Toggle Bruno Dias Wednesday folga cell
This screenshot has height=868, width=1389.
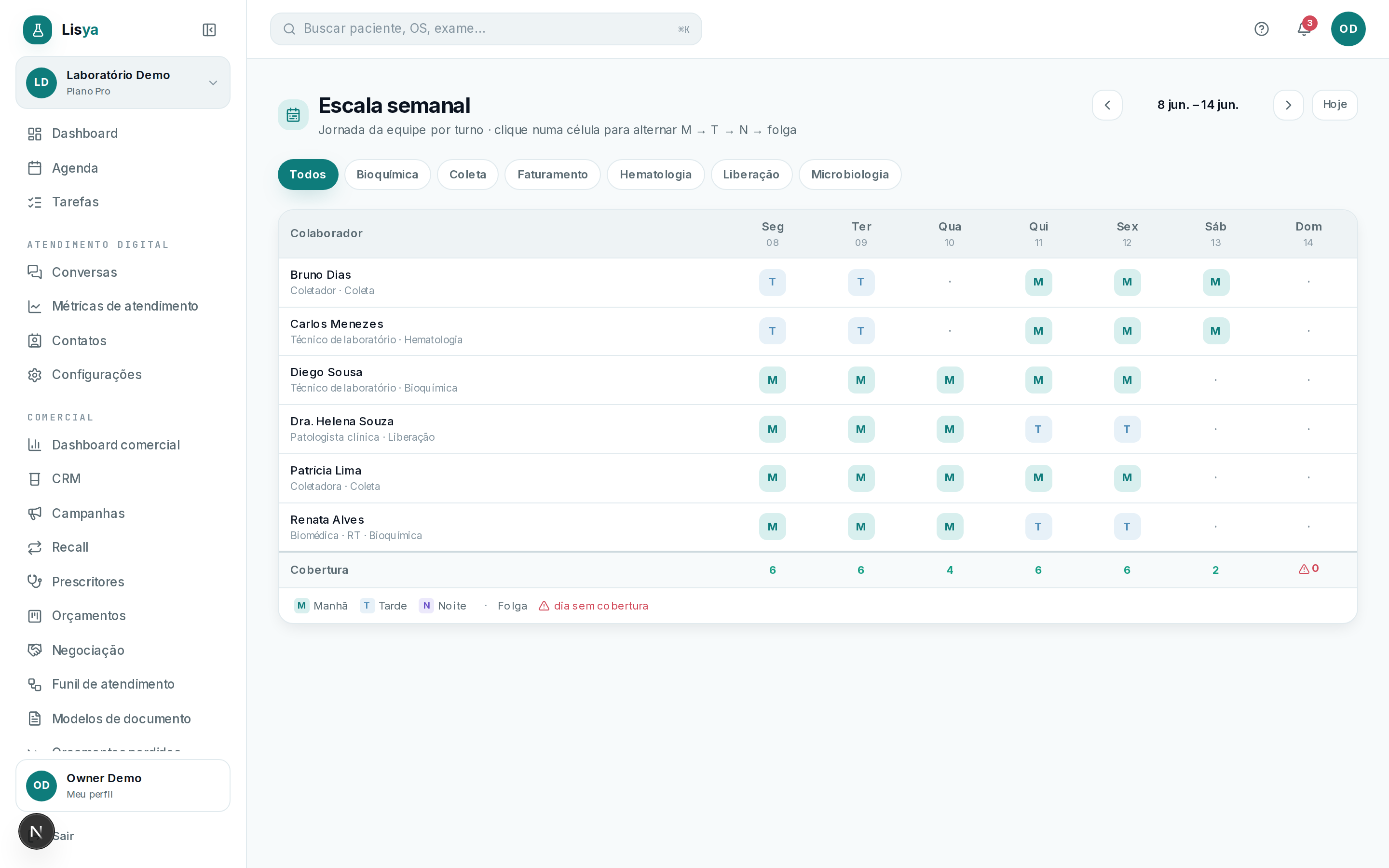click(949, 282)
